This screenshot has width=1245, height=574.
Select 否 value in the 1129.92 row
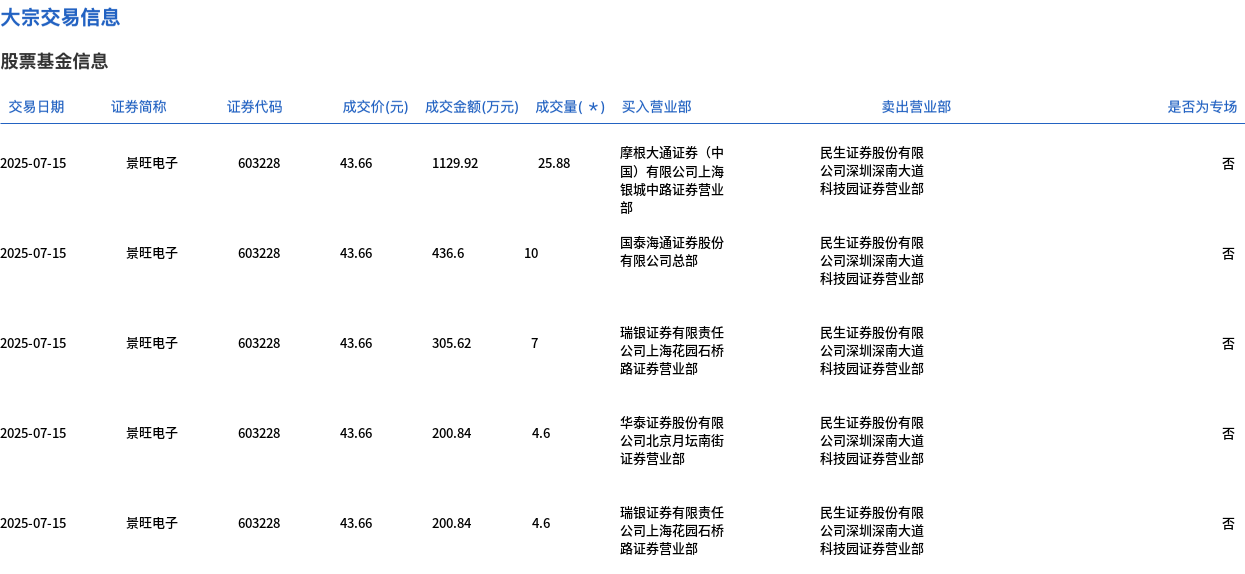coord(1228,163)
